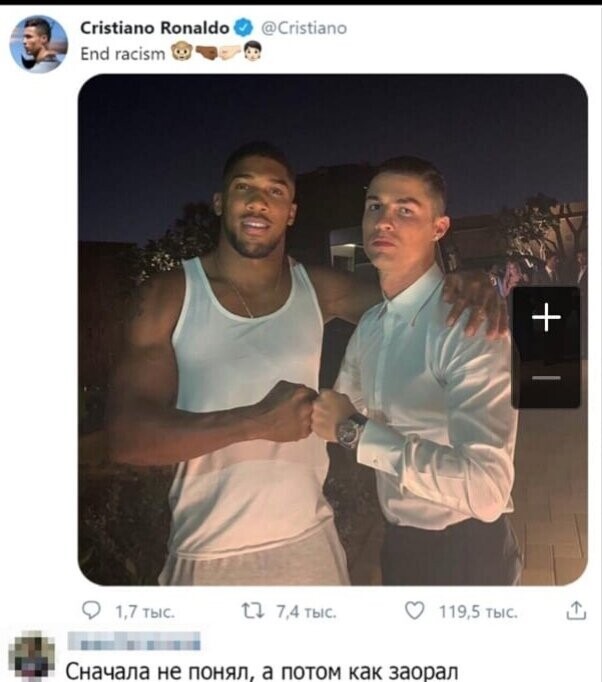602x682 pixels.
Task: Click the reply speech bubble icon
Action: 91,610
